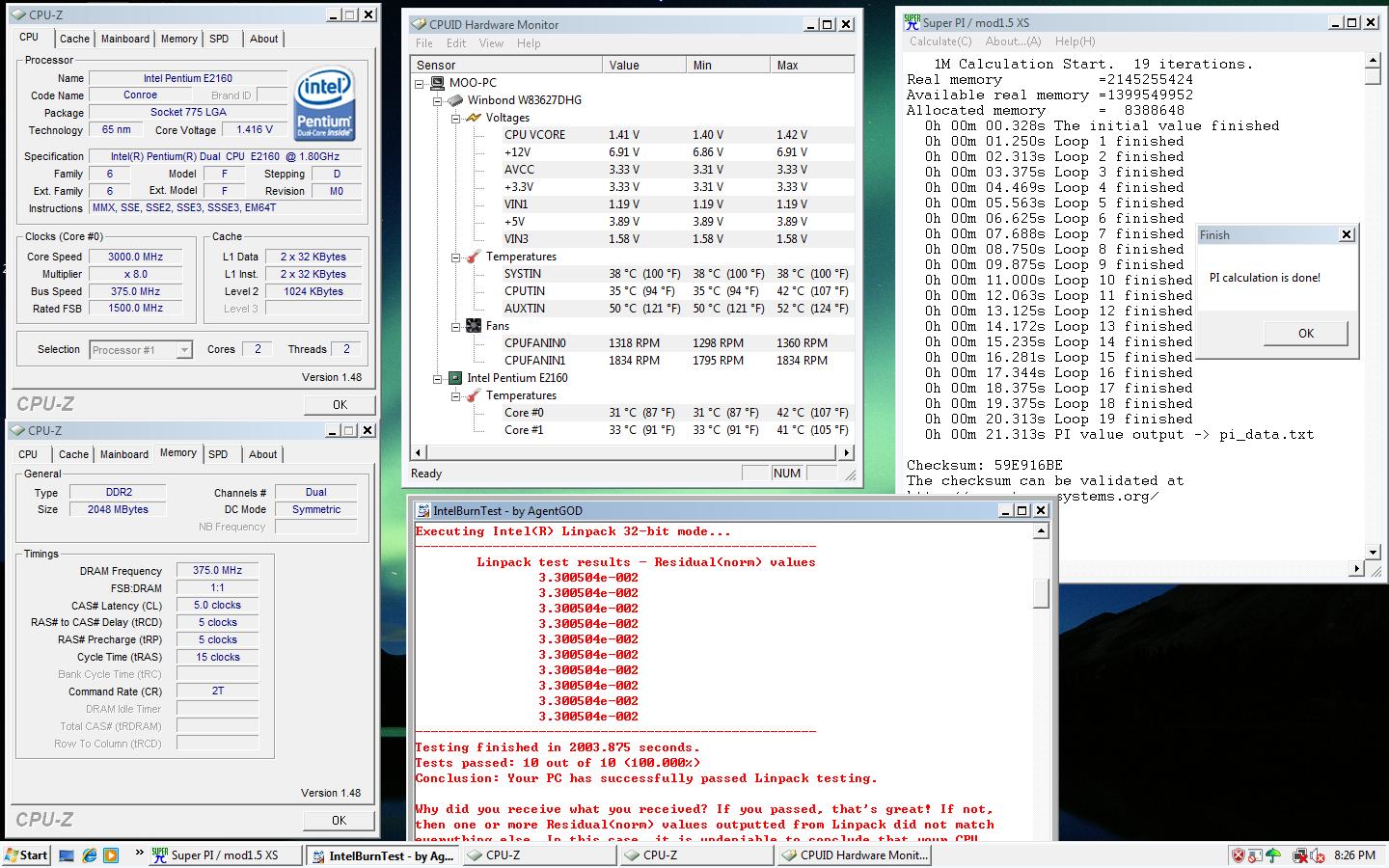The image size is (1389, 868).
Task: Click the Core Voltage value 1.416 V
Action: pos(255,129)
